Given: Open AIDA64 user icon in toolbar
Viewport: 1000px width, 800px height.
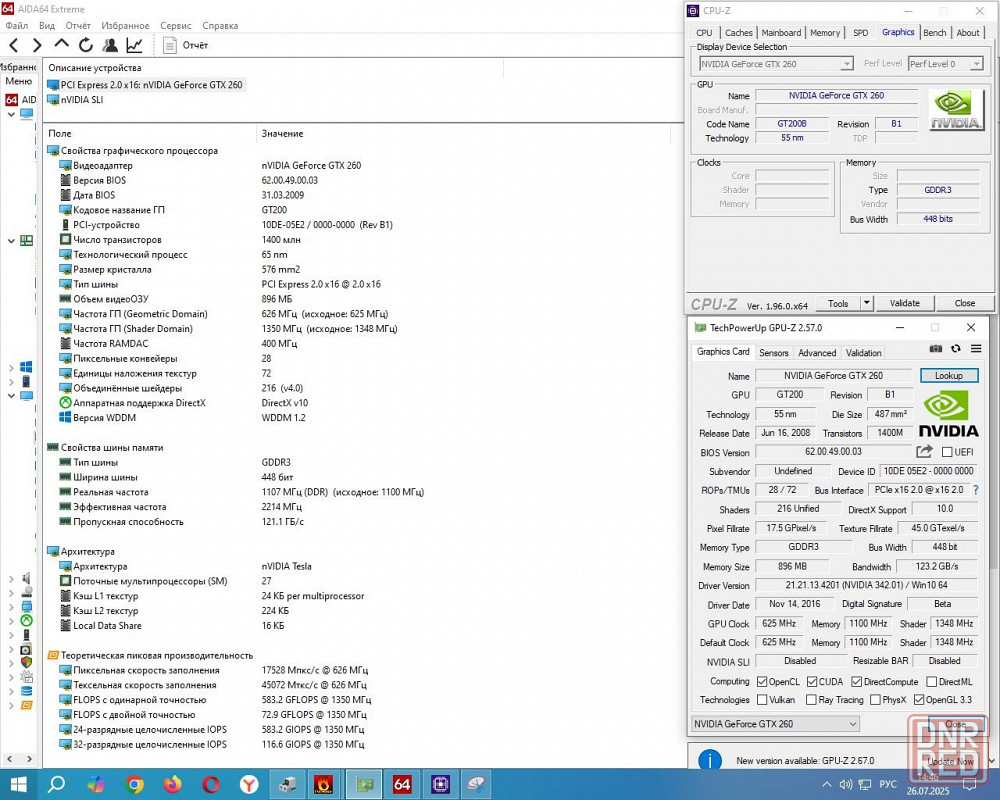Looking at the screenshot, I should (110, 45).
